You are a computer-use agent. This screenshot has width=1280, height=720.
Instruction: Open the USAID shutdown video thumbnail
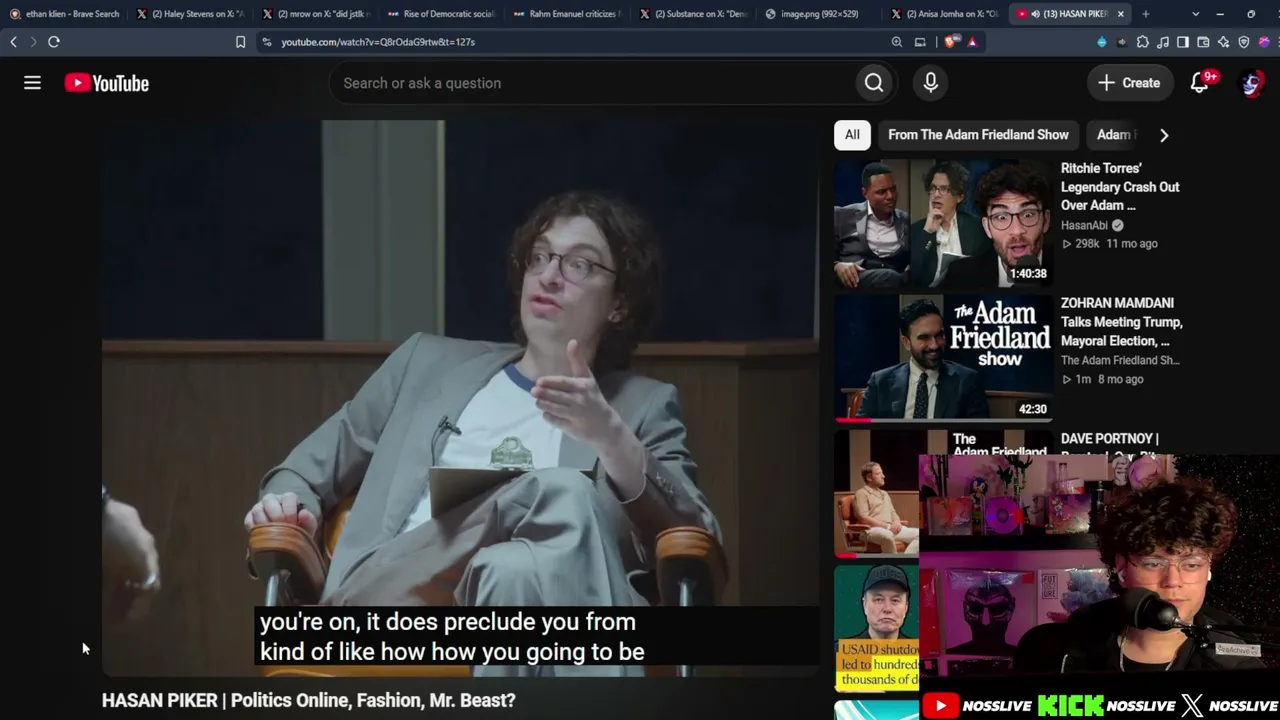[877, 628]
